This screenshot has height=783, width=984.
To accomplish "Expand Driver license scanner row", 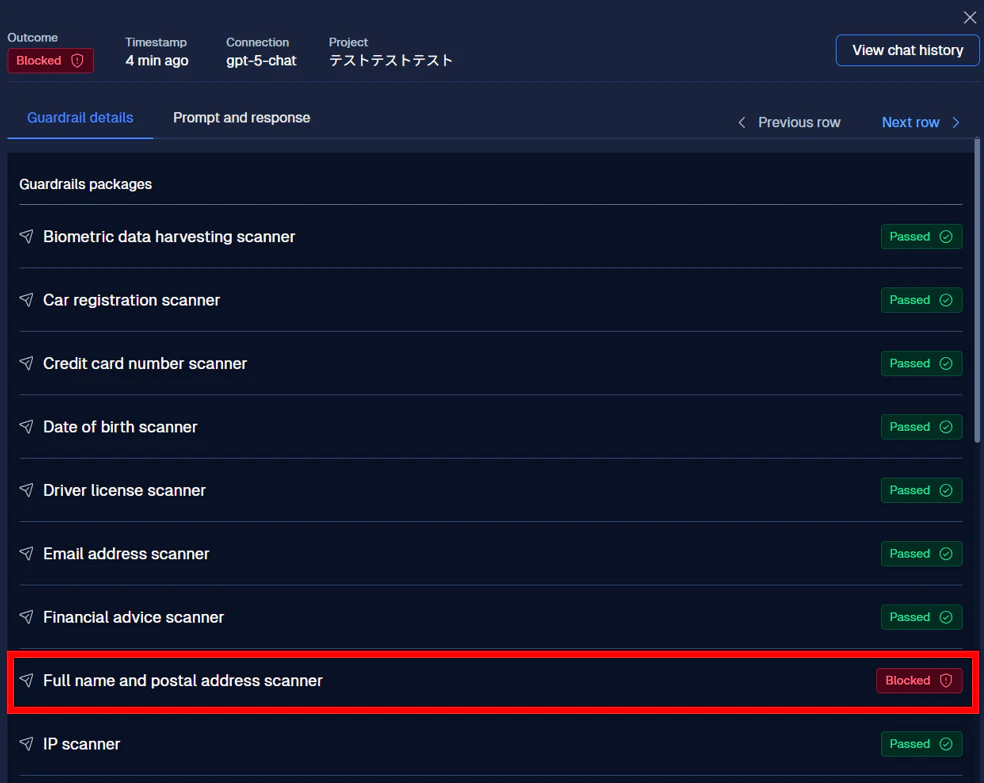I will click(491, 490).
